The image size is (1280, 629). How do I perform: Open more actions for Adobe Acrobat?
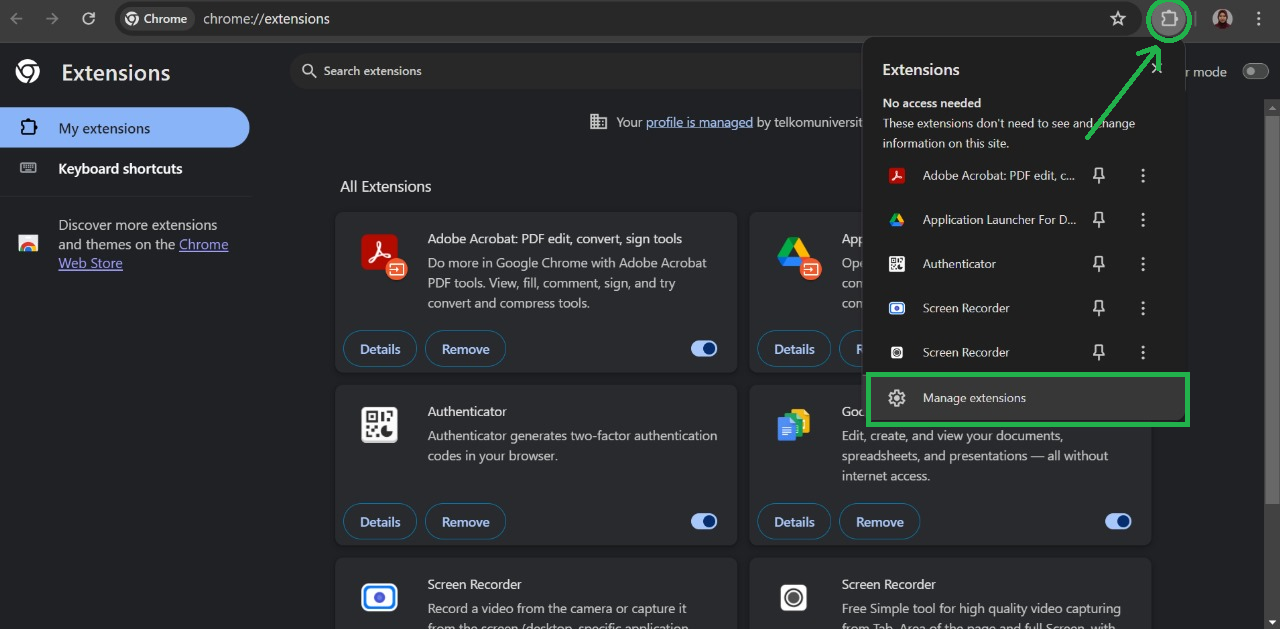[x=1143, y=176]
